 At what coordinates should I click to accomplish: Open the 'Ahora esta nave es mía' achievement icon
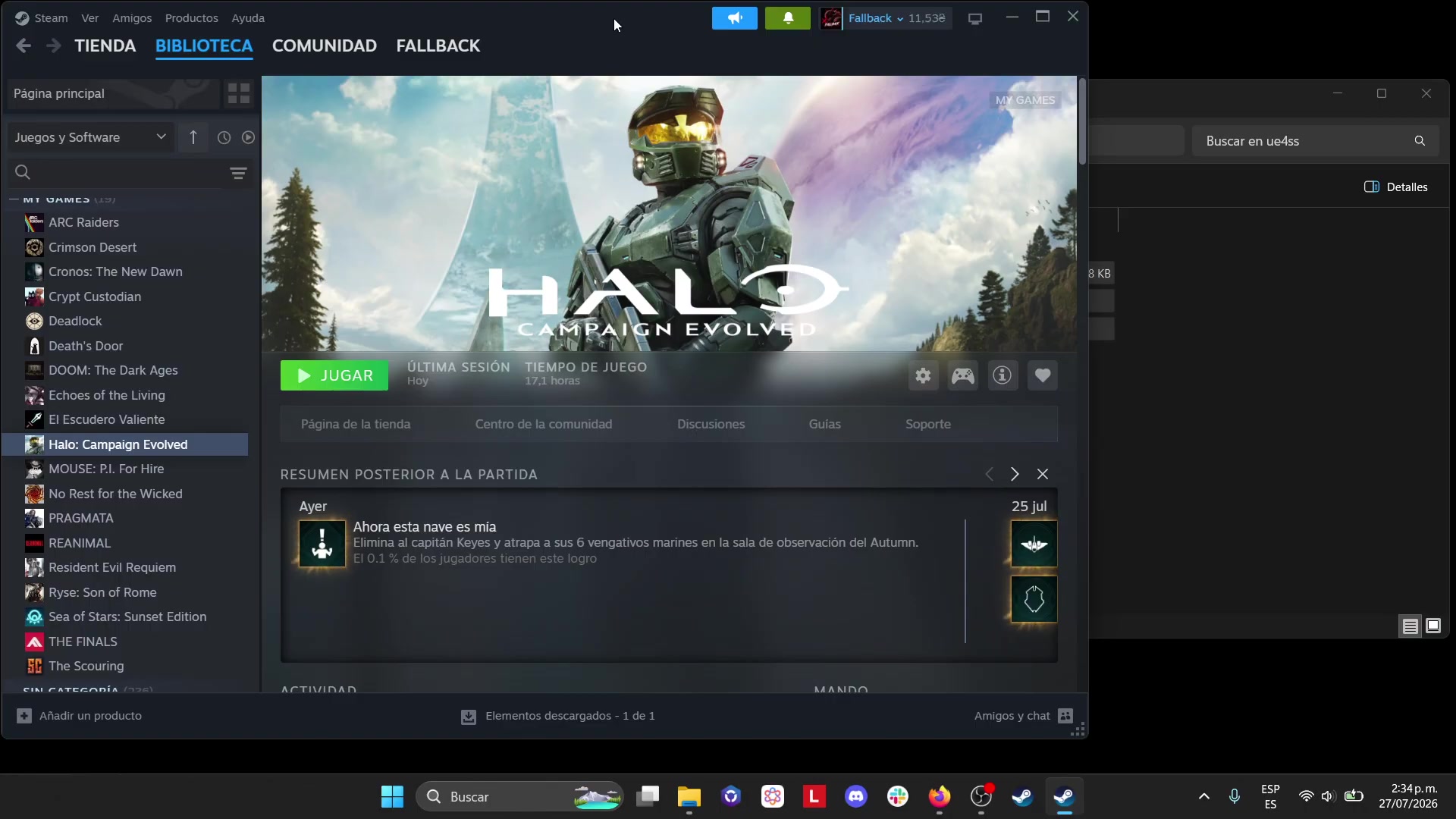coord(322,544)
